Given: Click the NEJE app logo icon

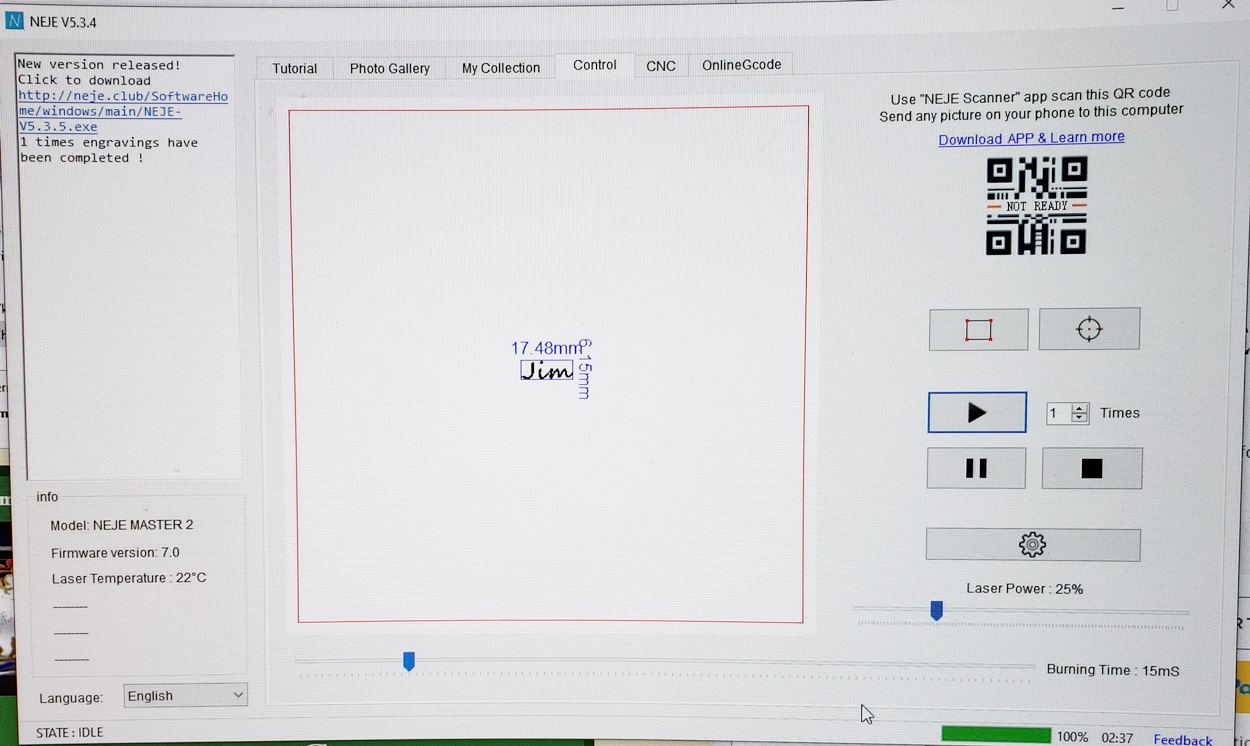Looking at the screenshot, I should [x=14, y=21].
